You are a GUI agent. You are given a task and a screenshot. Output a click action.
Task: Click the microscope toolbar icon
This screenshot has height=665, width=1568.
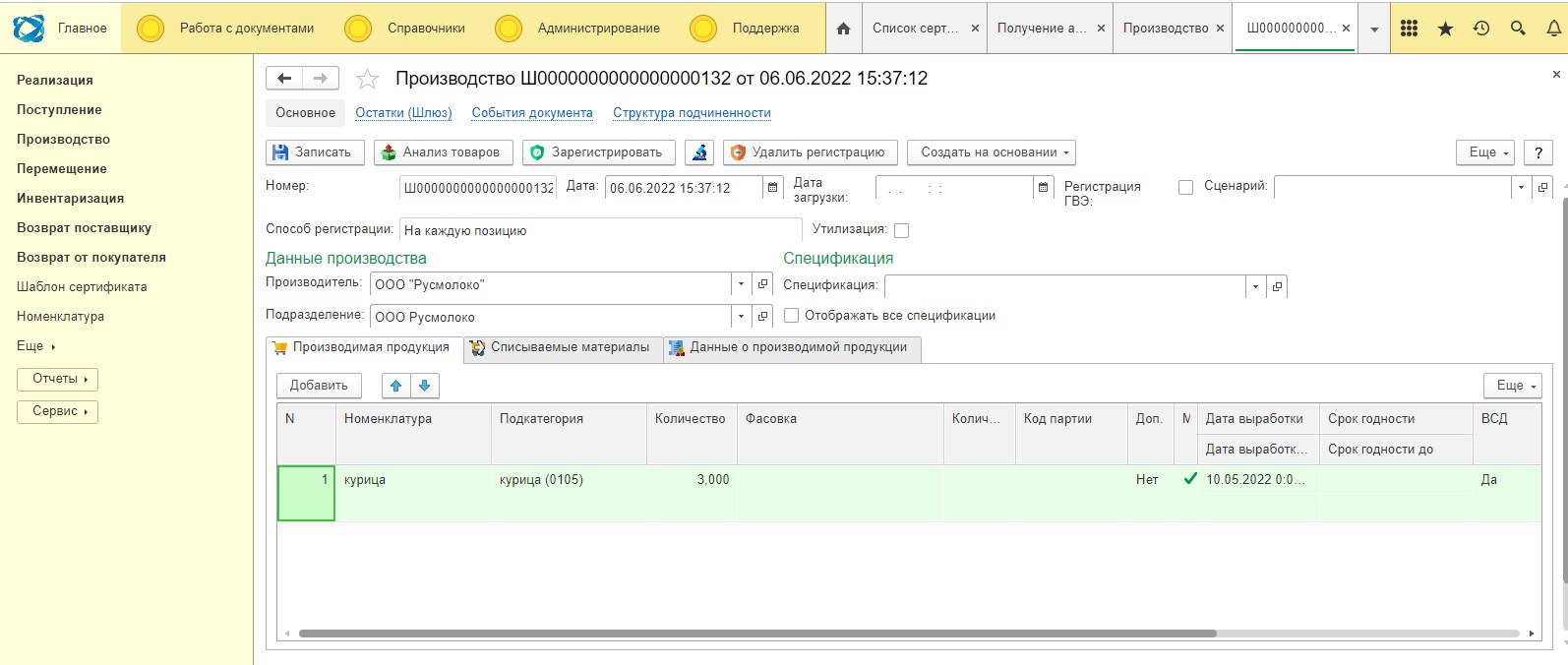click(699, 152)
